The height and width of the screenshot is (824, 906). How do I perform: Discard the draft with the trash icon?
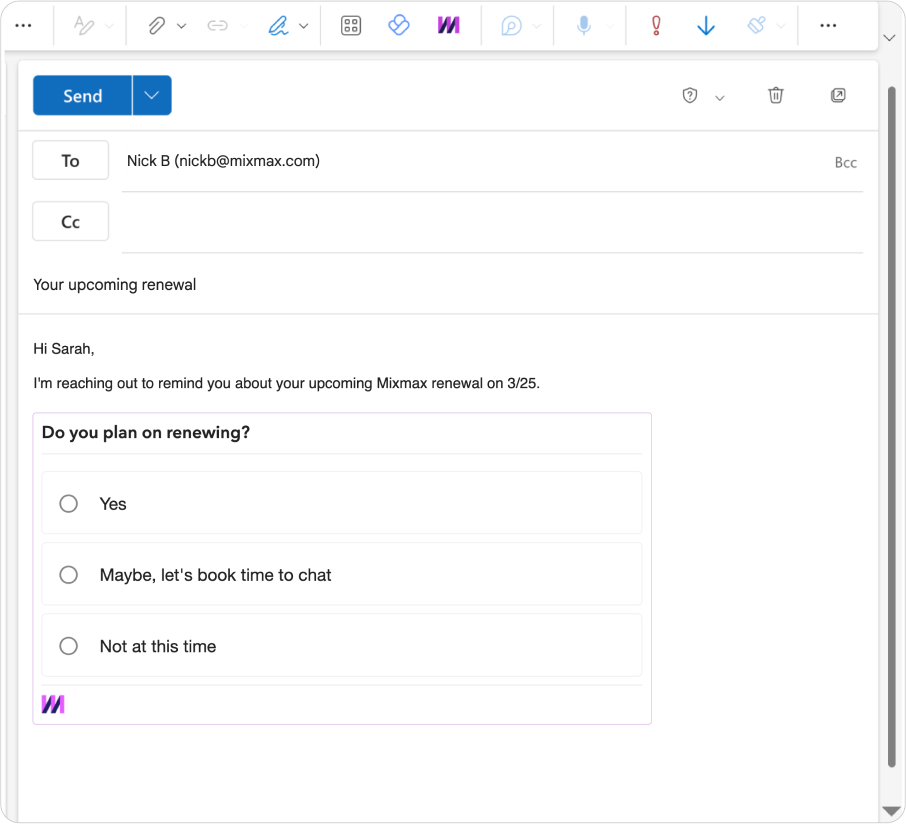pyautogui.click(x=775, y=95)
